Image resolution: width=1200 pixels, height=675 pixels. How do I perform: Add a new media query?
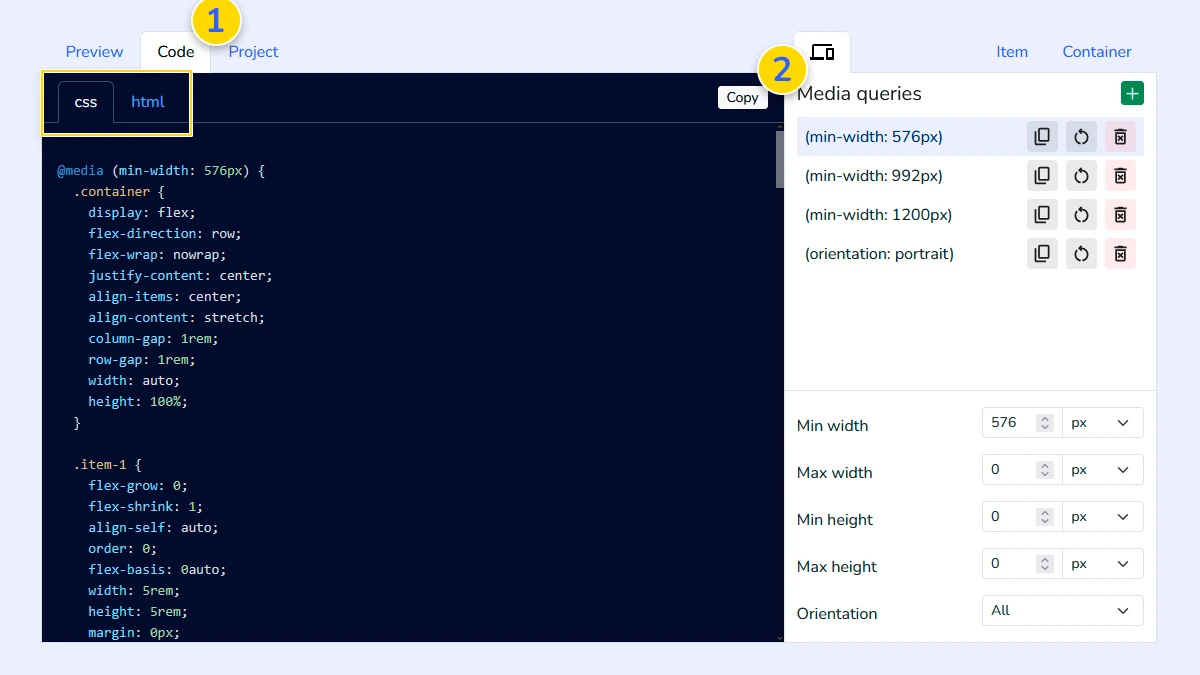(1131, 92)
